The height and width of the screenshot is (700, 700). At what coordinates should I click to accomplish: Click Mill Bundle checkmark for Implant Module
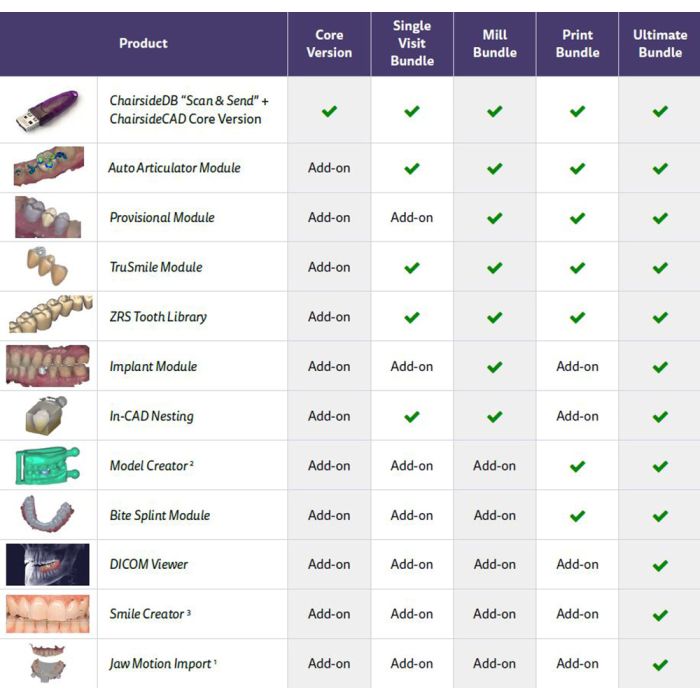coord(495,367)
